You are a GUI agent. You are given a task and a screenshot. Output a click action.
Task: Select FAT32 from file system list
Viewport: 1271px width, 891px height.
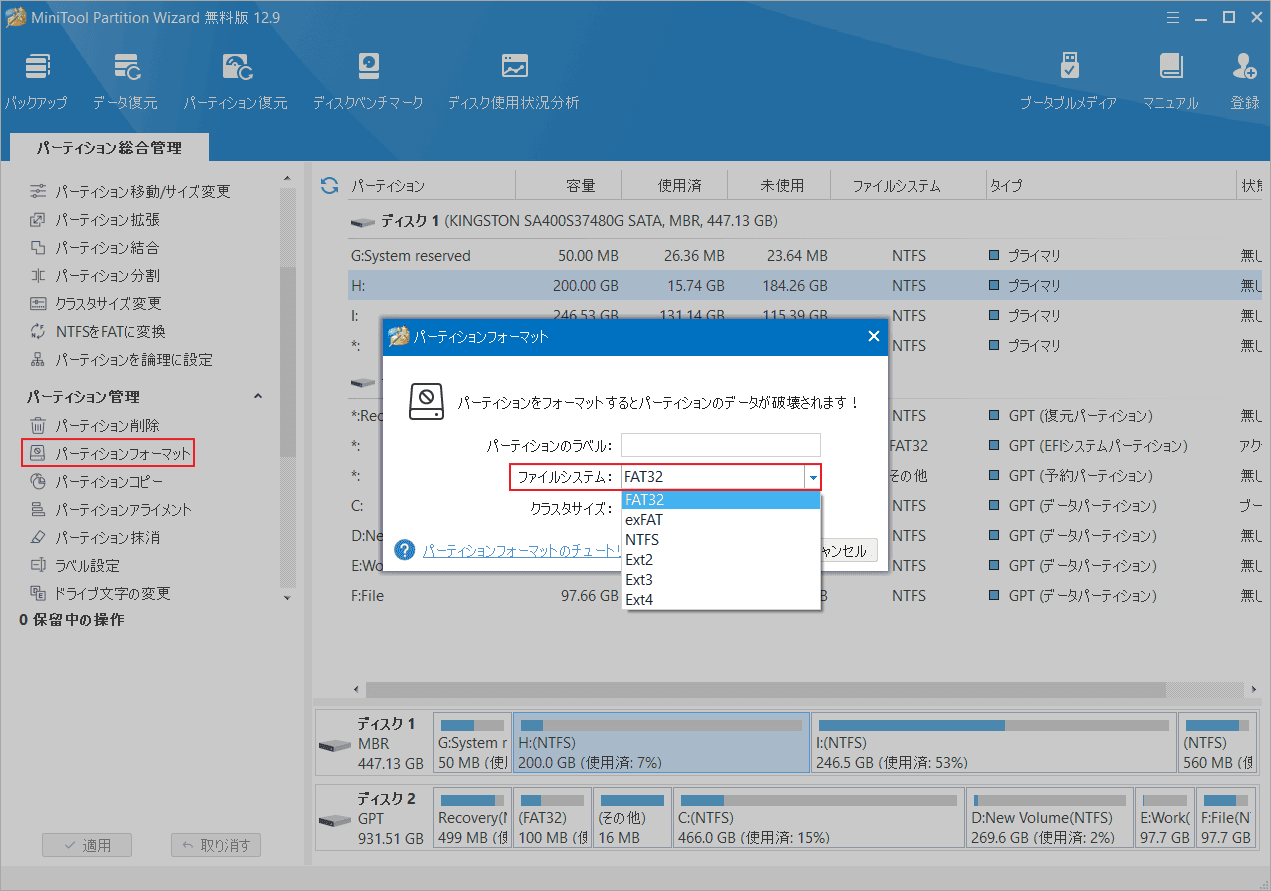pos(721,500)
